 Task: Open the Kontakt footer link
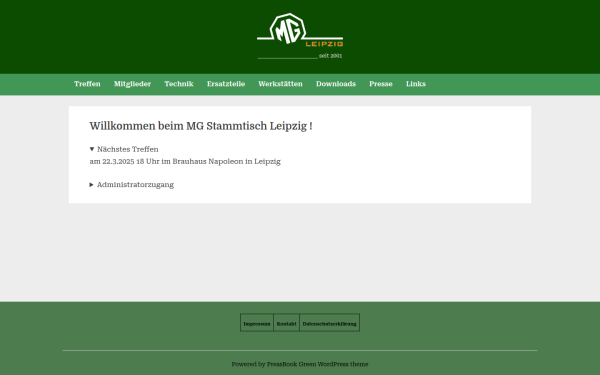point(286,324)
